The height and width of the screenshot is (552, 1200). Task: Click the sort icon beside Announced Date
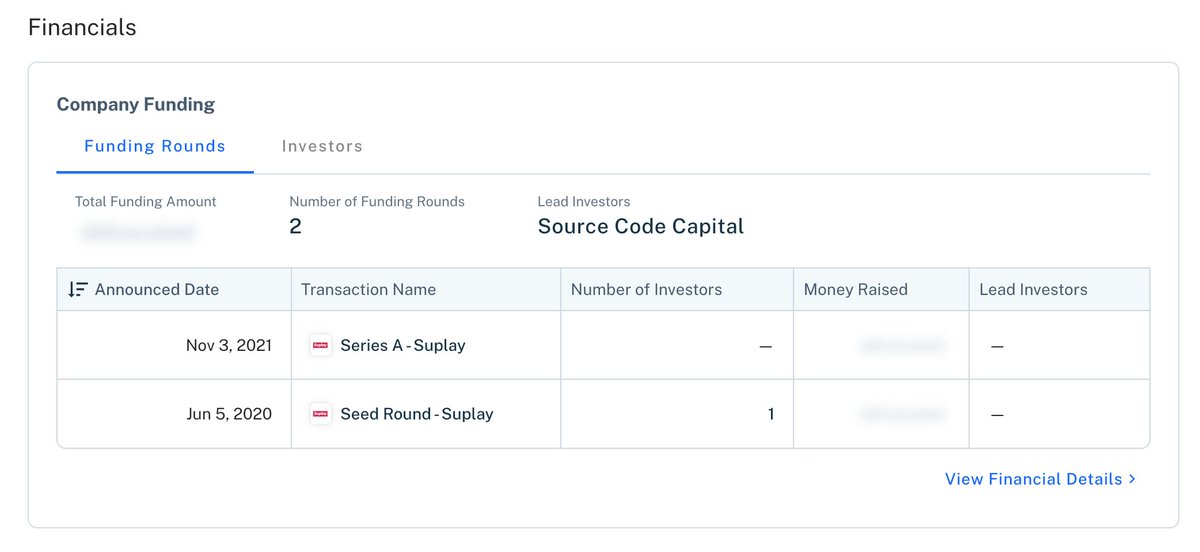pos(77,290)
